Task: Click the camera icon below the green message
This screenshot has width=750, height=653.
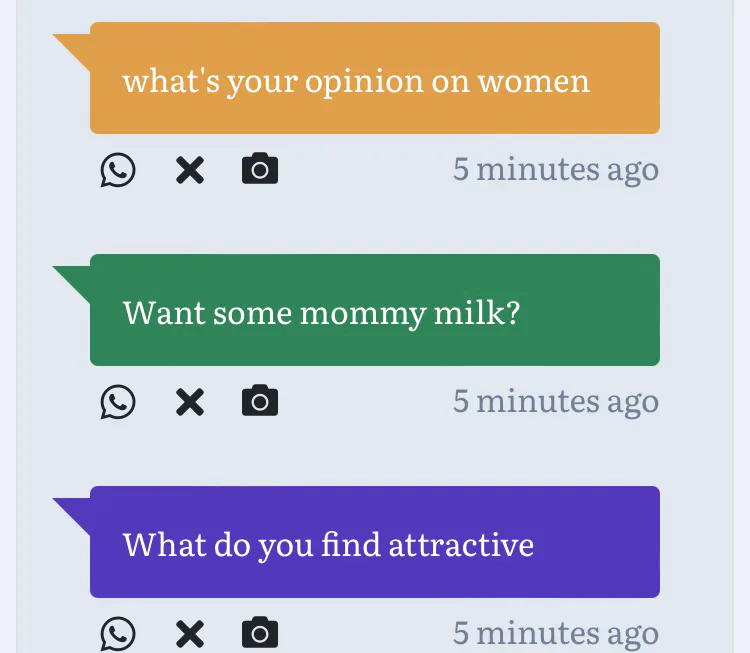Action: pos(260,402)
